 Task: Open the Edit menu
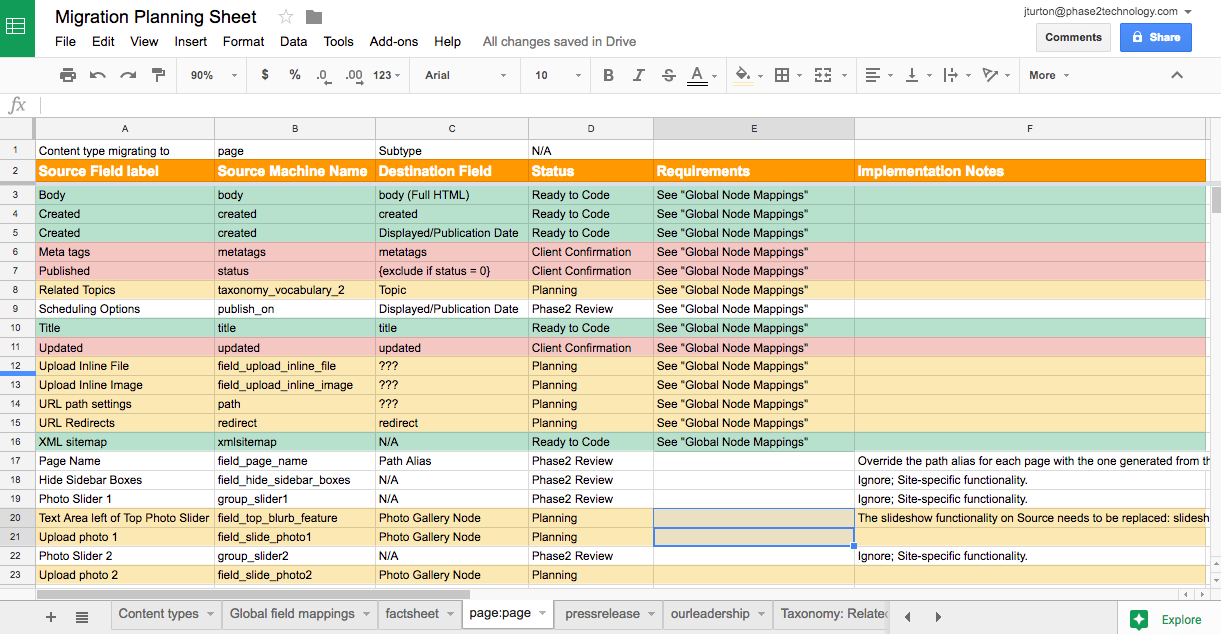pos(103,41)
